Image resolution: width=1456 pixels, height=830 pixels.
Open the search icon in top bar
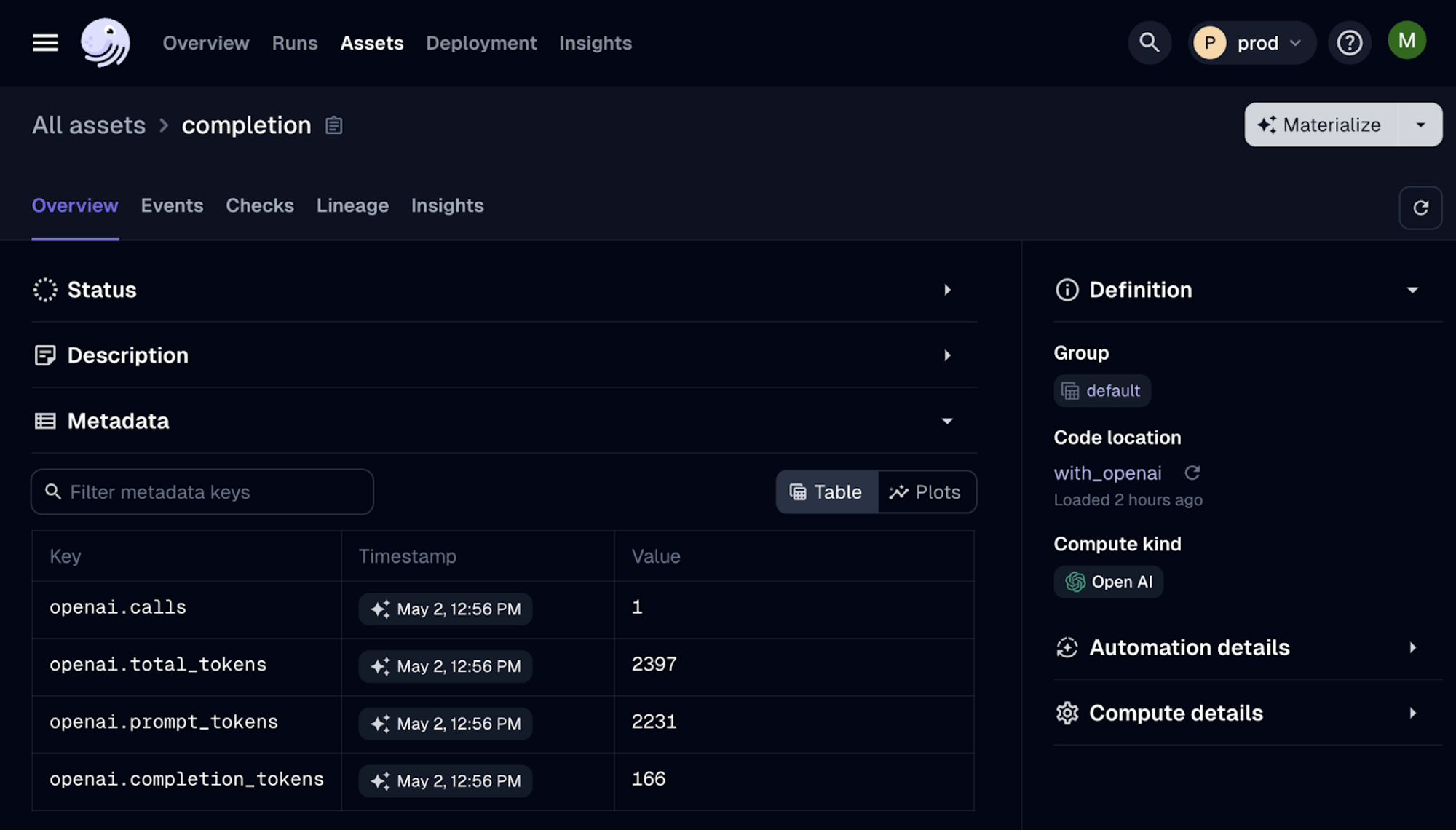1150,43
